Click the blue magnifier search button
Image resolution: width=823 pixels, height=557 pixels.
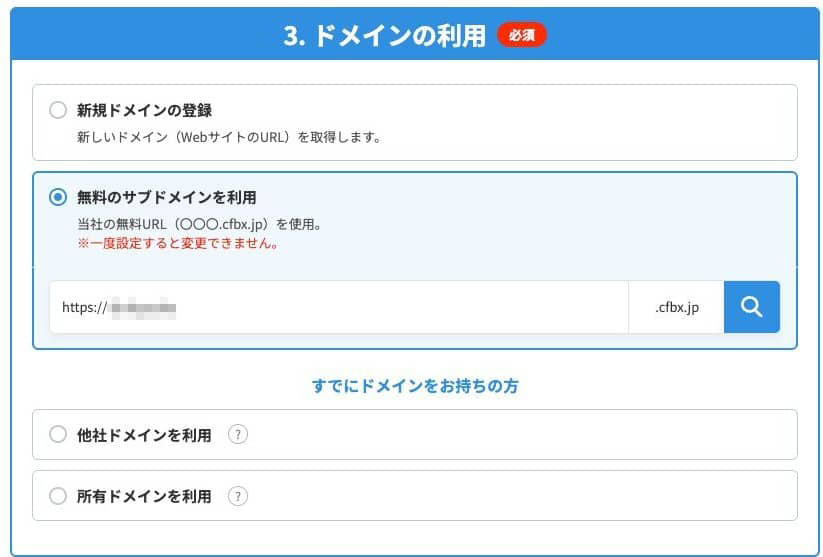point(752,307)
